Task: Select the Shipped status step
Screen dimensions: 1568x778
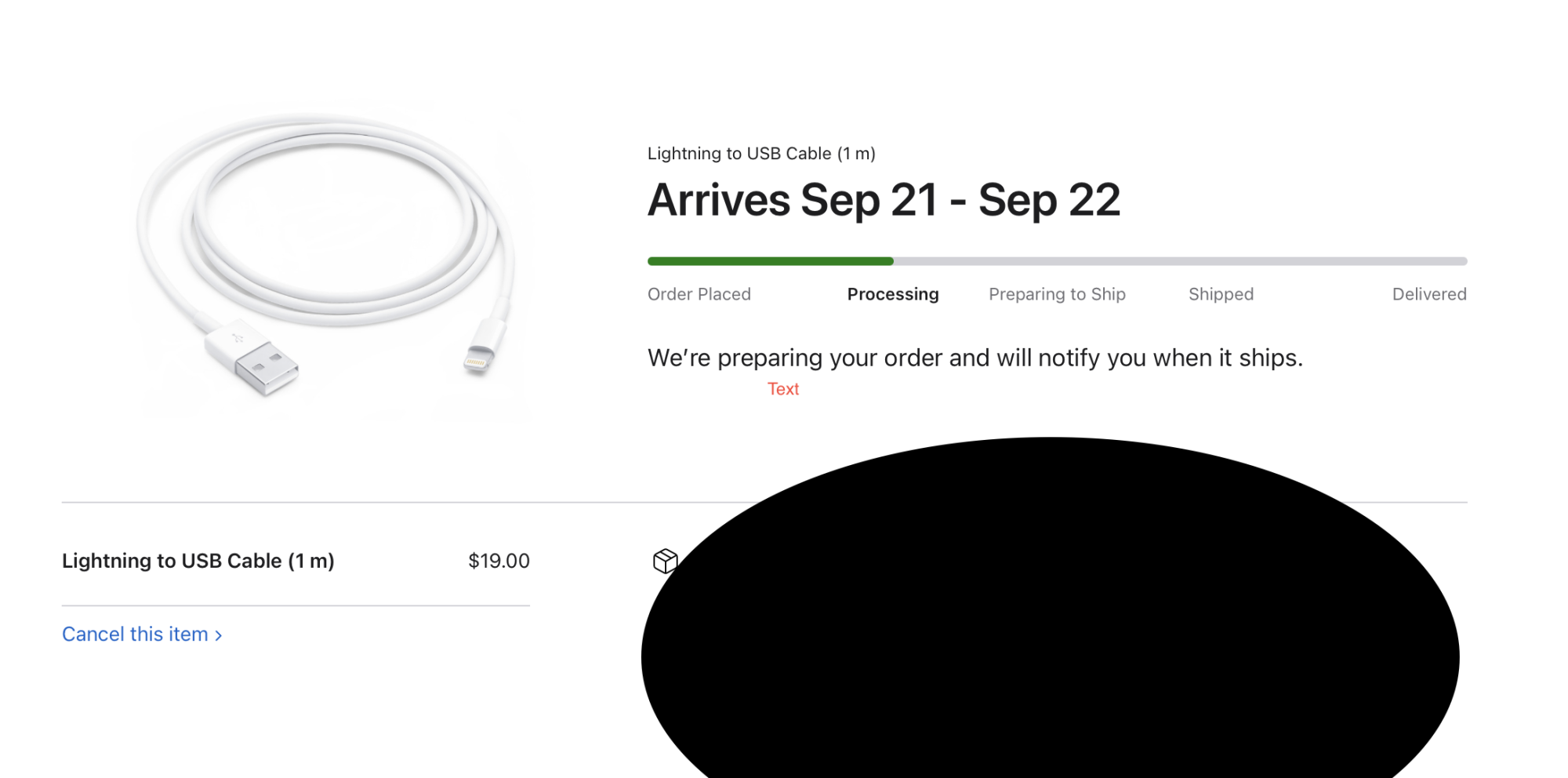Action: click(x=1221, y=294)
